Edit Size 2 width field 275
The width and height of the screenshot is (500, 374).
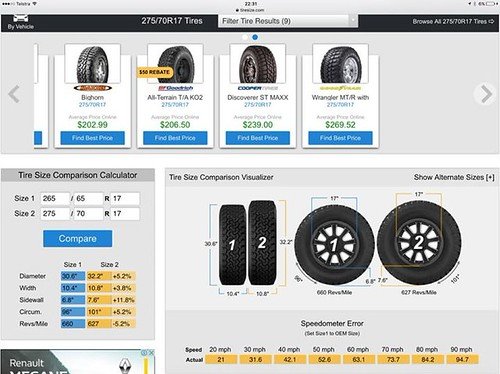[x=55, y=214]
